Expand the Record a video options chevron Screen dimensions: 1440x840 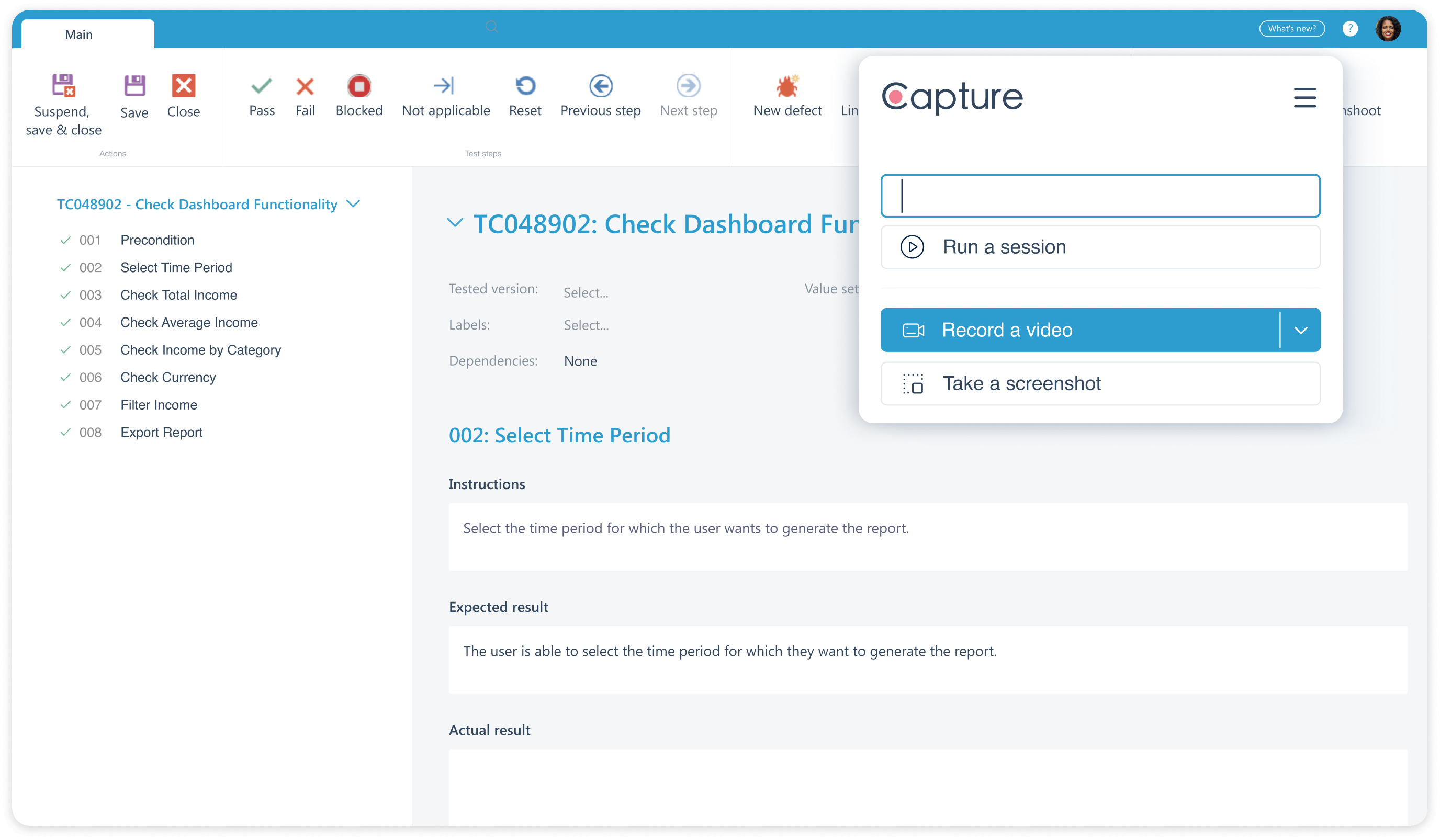tap(1302, 330)
